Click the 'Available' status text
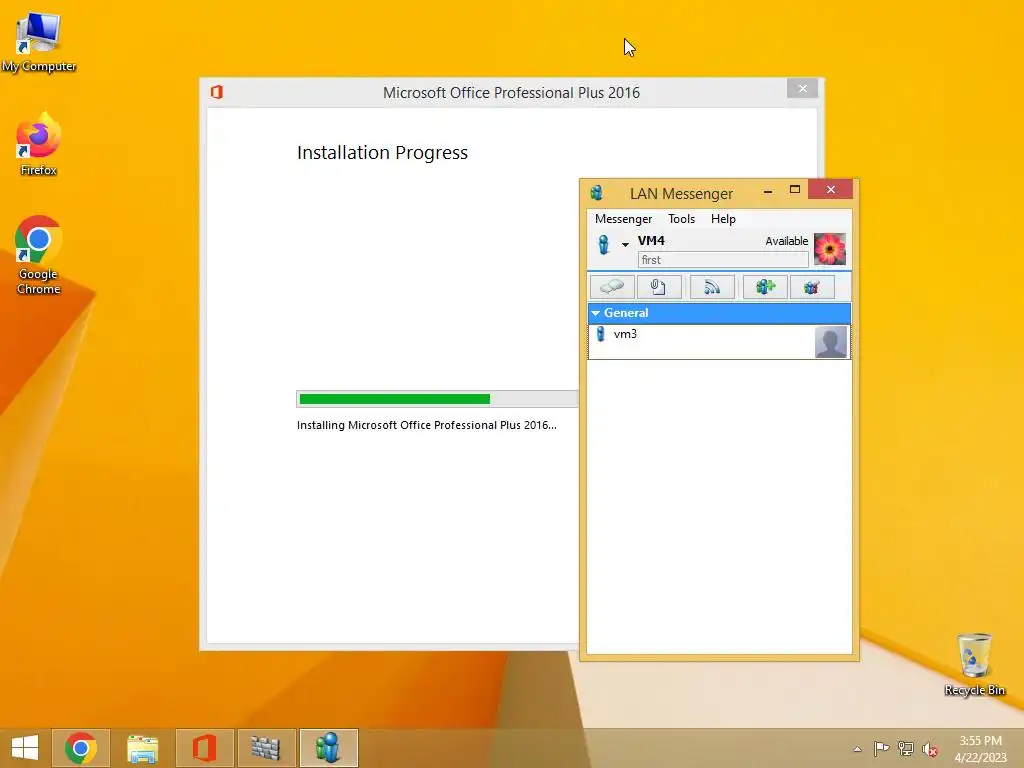 coord(786,241)
